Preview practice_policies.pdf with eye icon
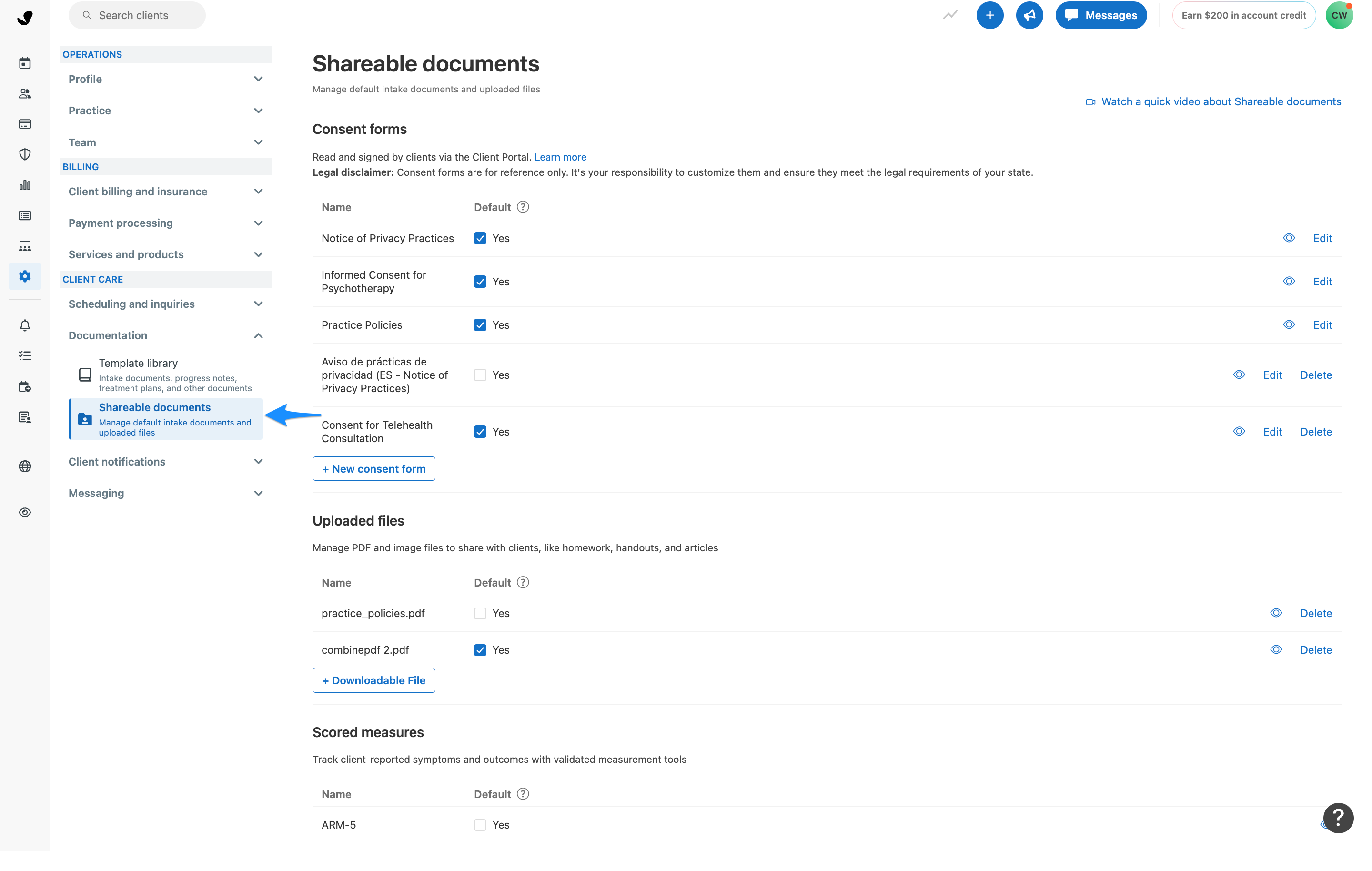Image resolution: width=1372 pixels, height=871 pixels. click(x=1276, y=613)
